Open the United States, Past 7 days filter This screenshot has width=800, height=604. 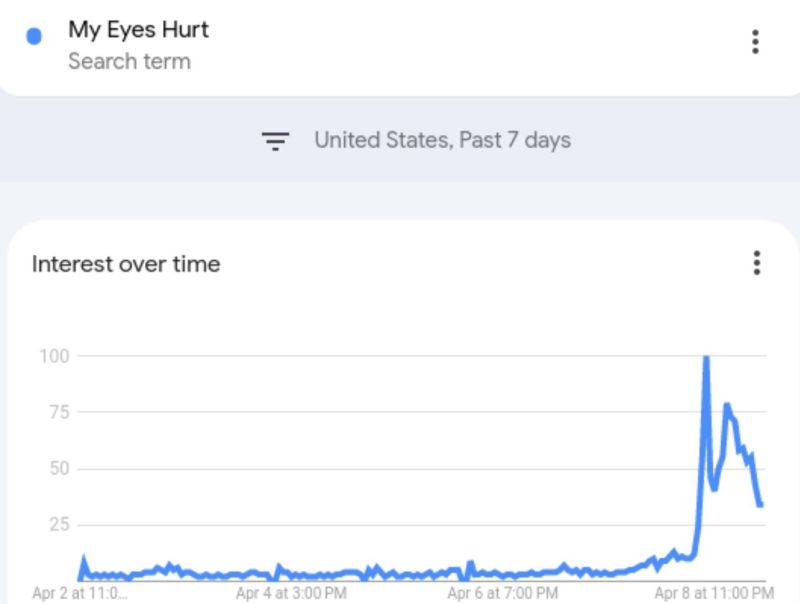tap(442, 140)
